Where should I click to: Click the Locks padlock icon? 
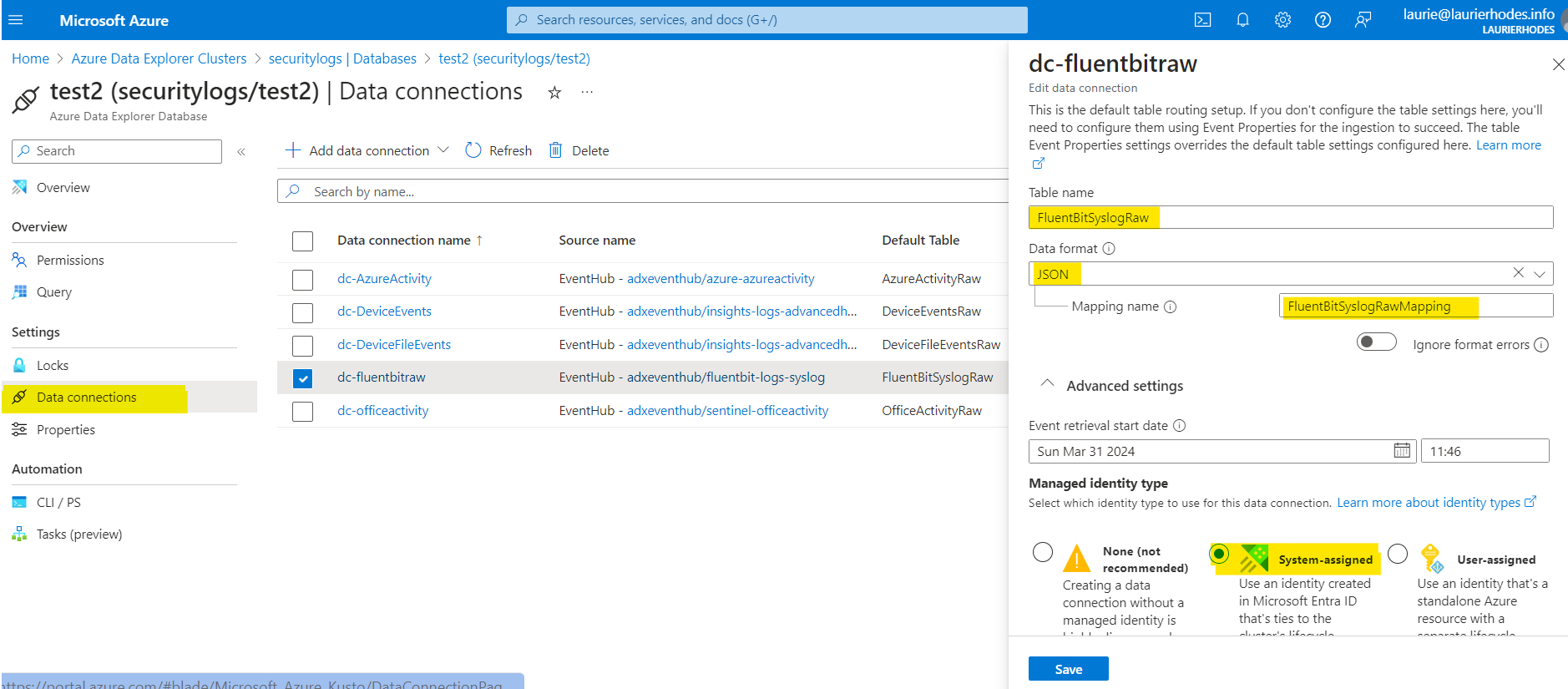click(x=19, y=365)
